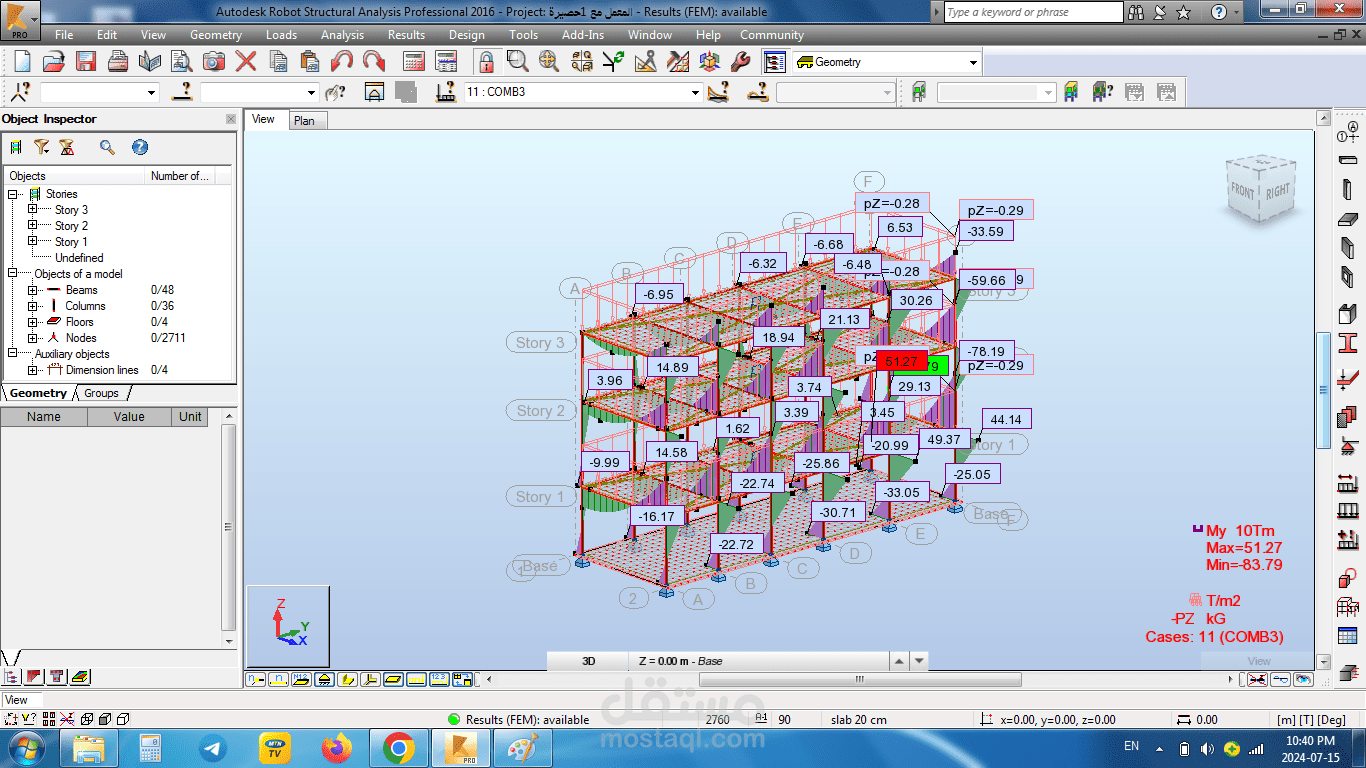Toggle the padlock selection lock
Viewport: 1366px width, 768px height.
click(x=485, y=61)
